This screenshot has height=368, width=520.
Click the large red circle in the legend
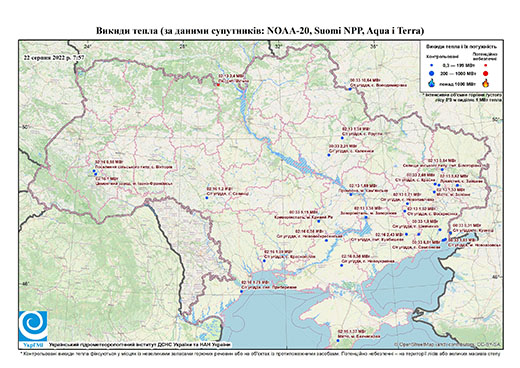[x=486, y=73]
